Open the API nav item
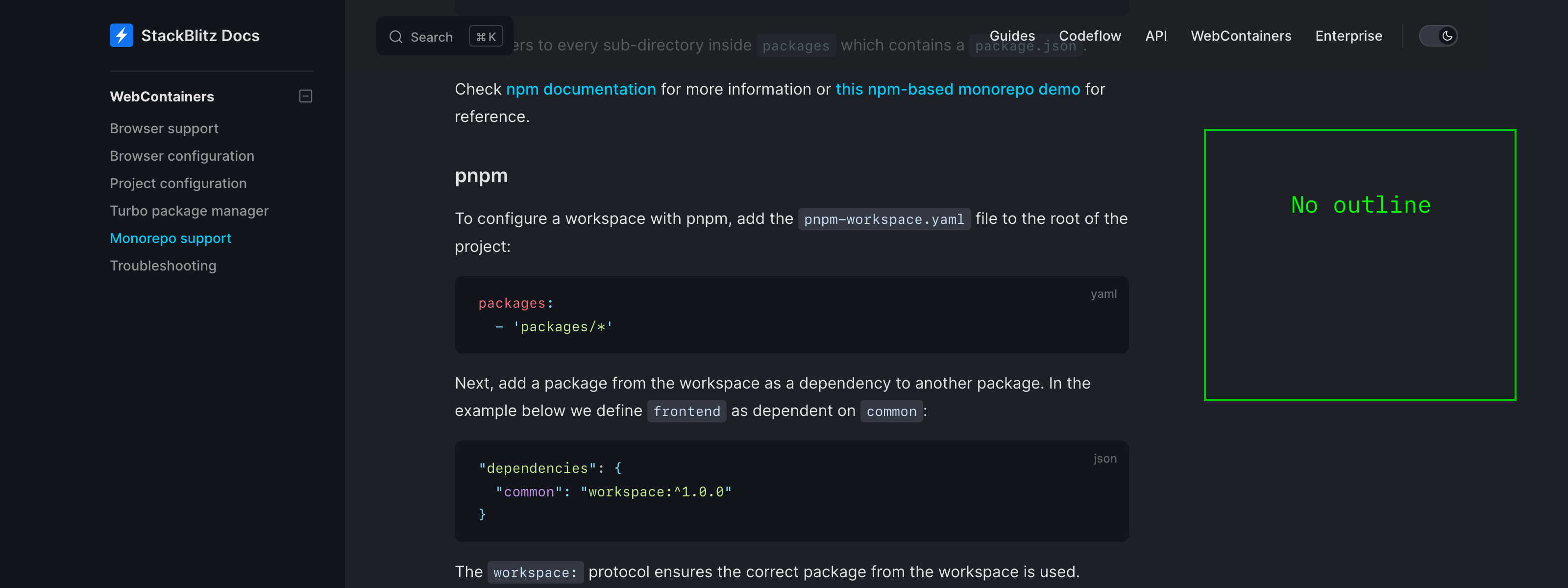 click(x=1156, y=36)
